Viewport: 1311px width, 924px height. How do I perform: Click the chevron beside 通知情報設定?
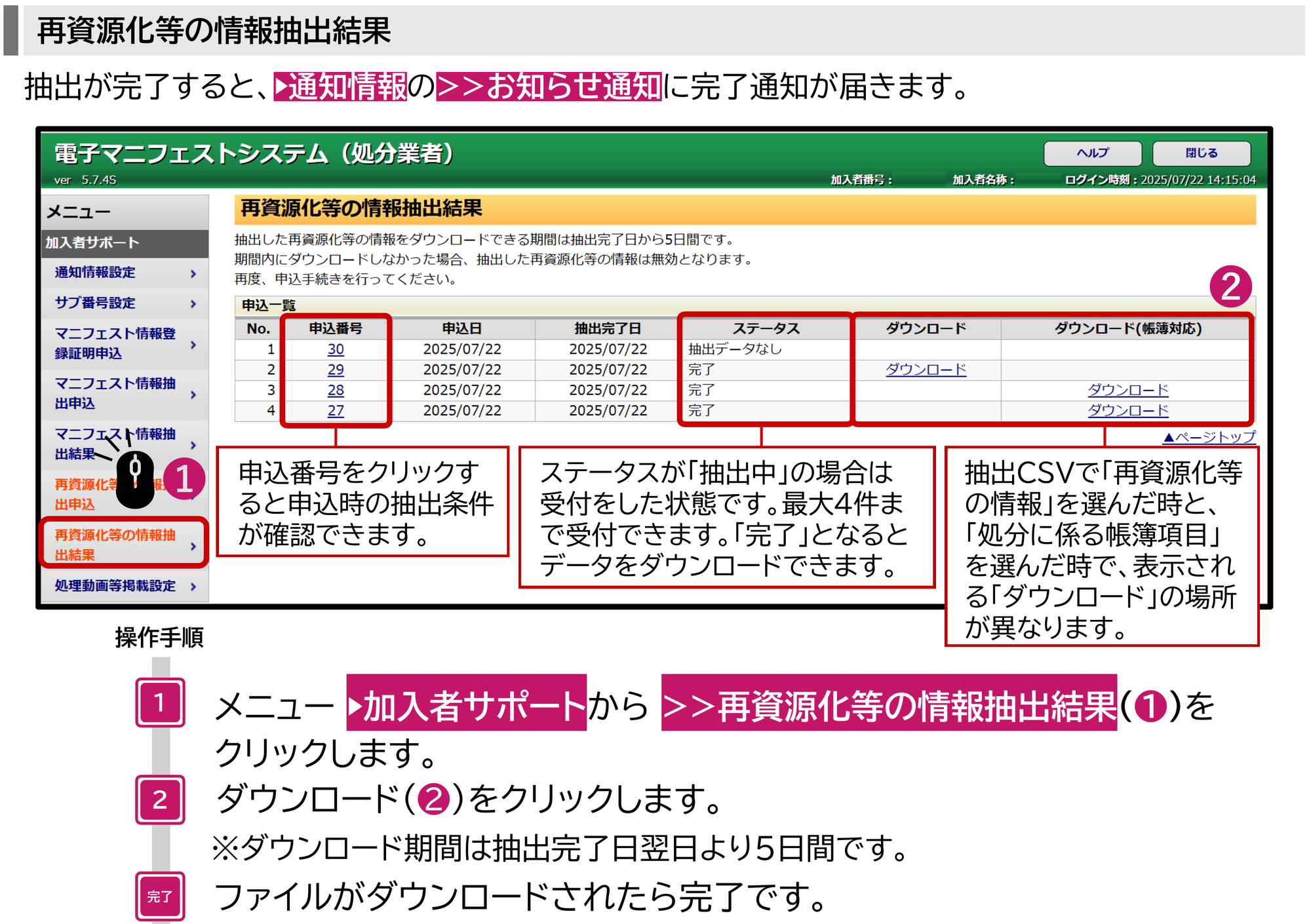193,273
